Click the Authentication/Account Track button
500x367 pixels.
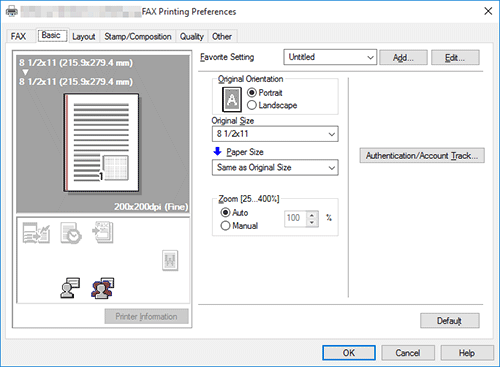click(422, 156)
